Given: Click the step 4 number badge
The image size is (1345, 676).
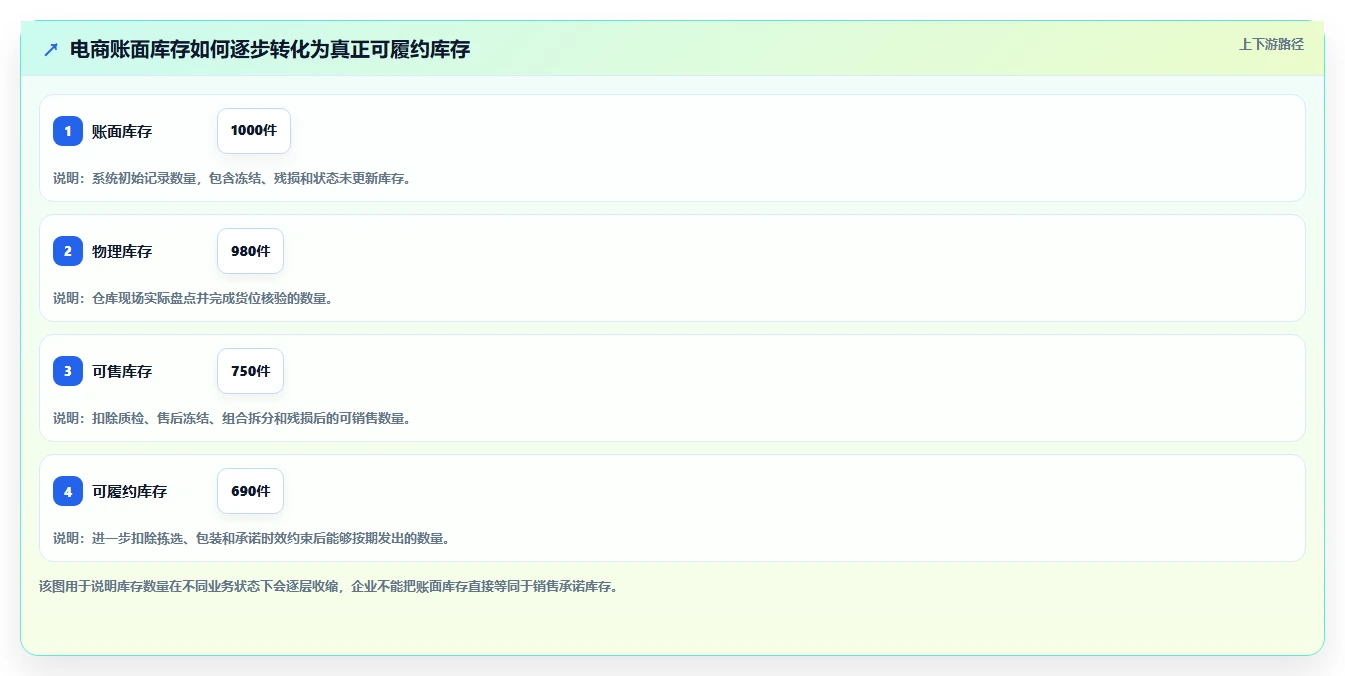Looking at the screenshot, I should click(68, 491).
